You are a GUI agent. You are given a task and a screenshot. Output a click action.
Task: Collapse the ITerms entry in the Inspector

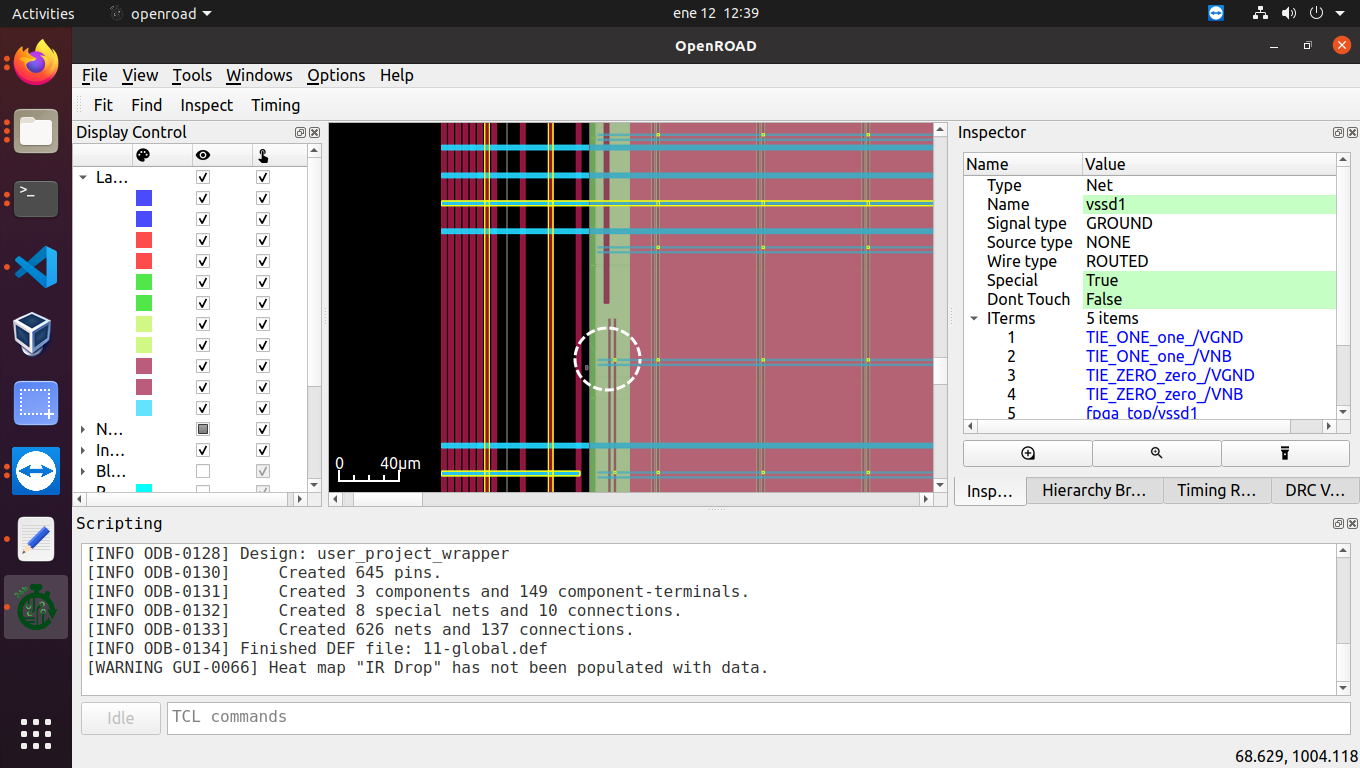tap(974, 318)
